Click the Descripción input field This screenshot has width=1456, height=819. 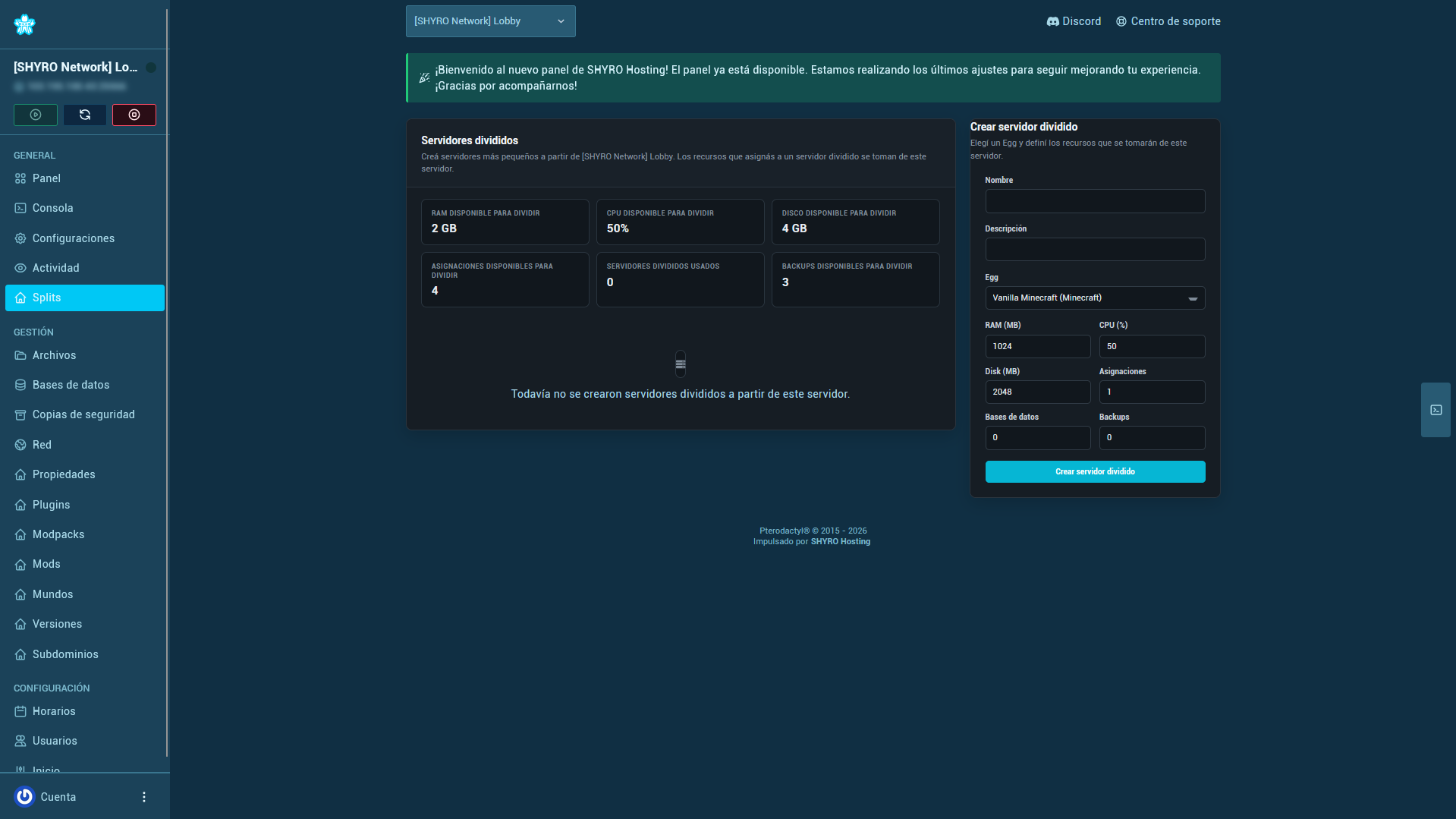[x=1095, y=250]
